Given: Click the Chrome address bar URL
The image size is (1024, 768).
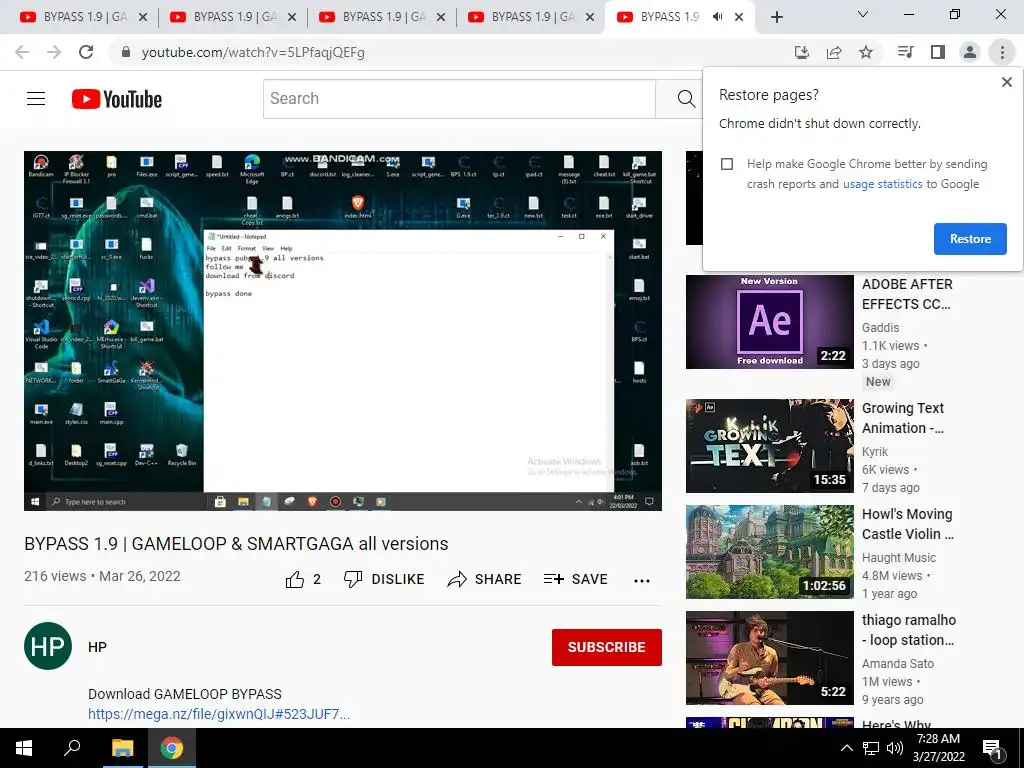Looking at the screenshot, I should [253, 52].
